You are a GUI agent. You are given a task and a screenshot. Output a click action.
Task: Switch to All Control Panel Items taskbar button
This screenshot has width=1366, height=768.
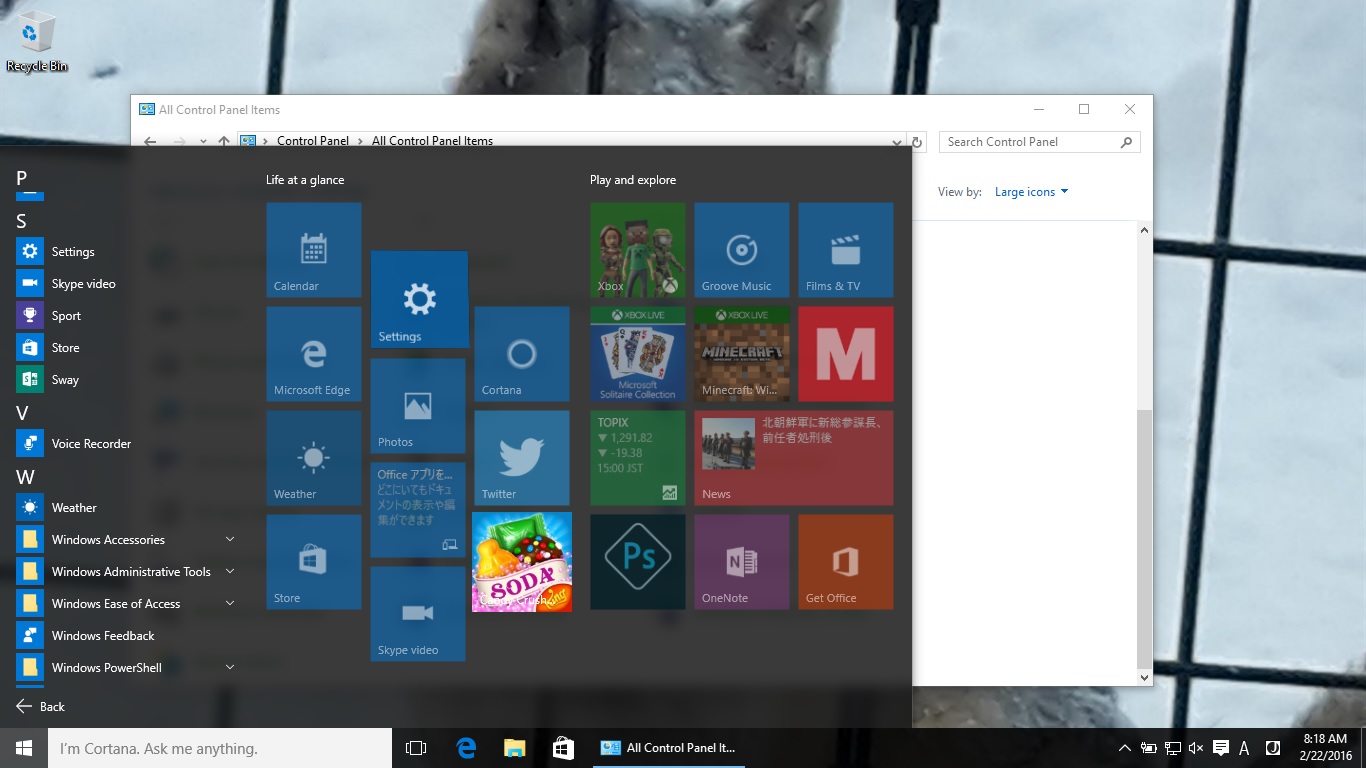(668, 748)
